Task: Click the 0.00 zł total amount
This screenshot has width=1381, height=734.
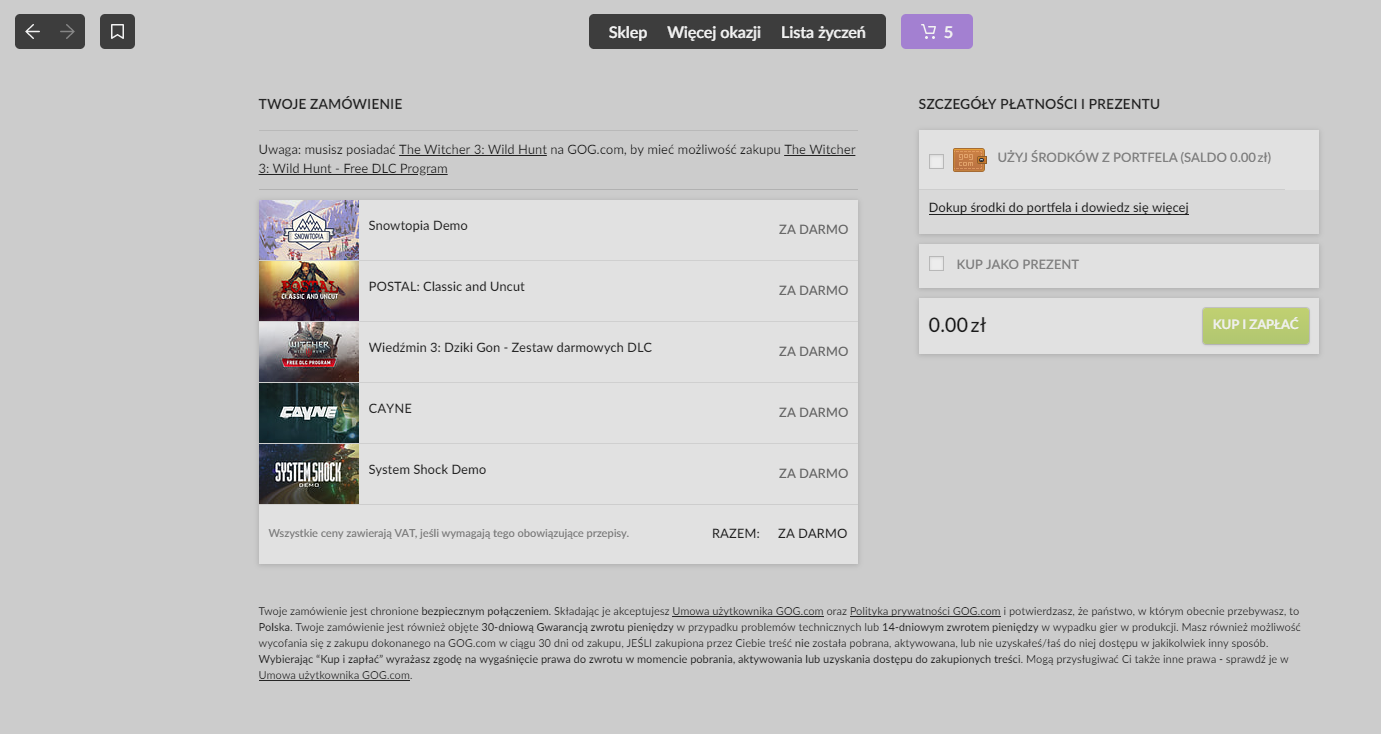Action: tap(957, 325)
